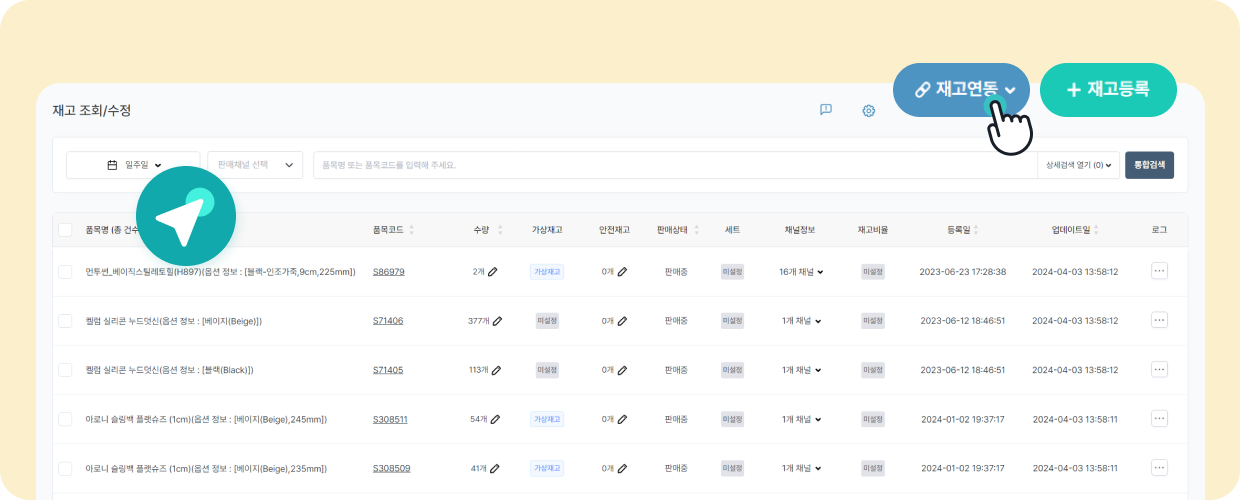Check the 먼투썬_베이직스틸레토힐 row checkbox
Viewport: 1240px width, 500px height.
(65, 271)
